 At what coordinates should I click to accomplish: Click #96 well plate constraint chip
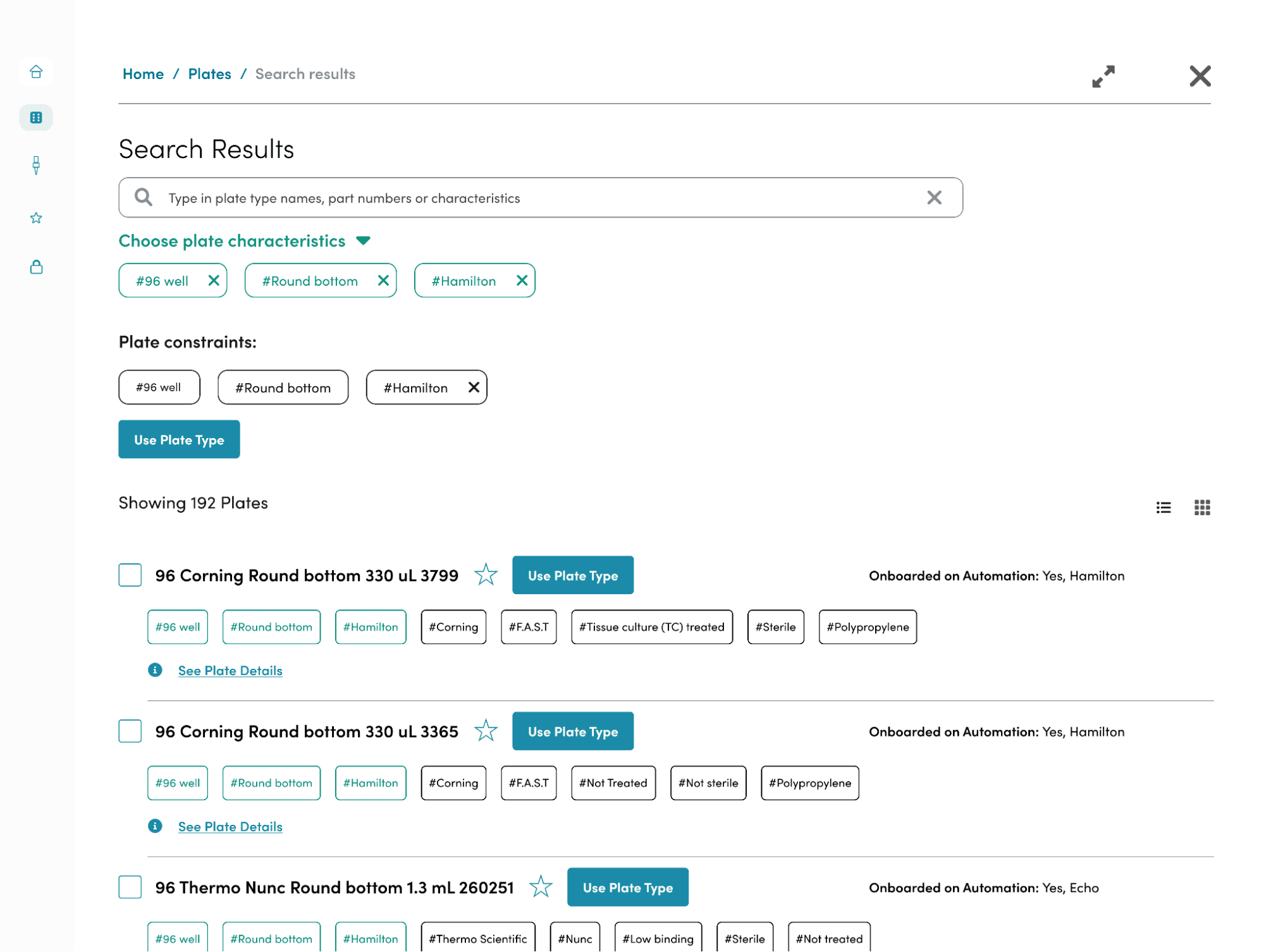click(x=159, y=388)
